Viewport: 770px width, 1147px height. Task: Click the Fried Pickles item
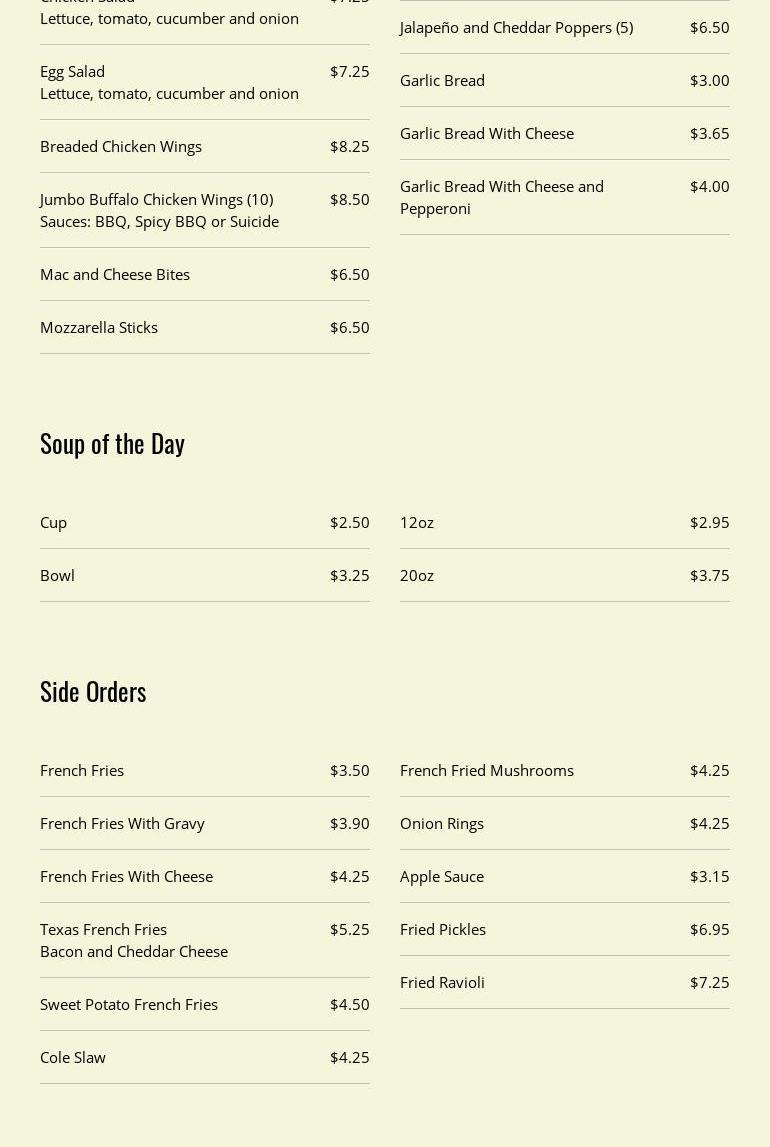(x=443, y=929)
